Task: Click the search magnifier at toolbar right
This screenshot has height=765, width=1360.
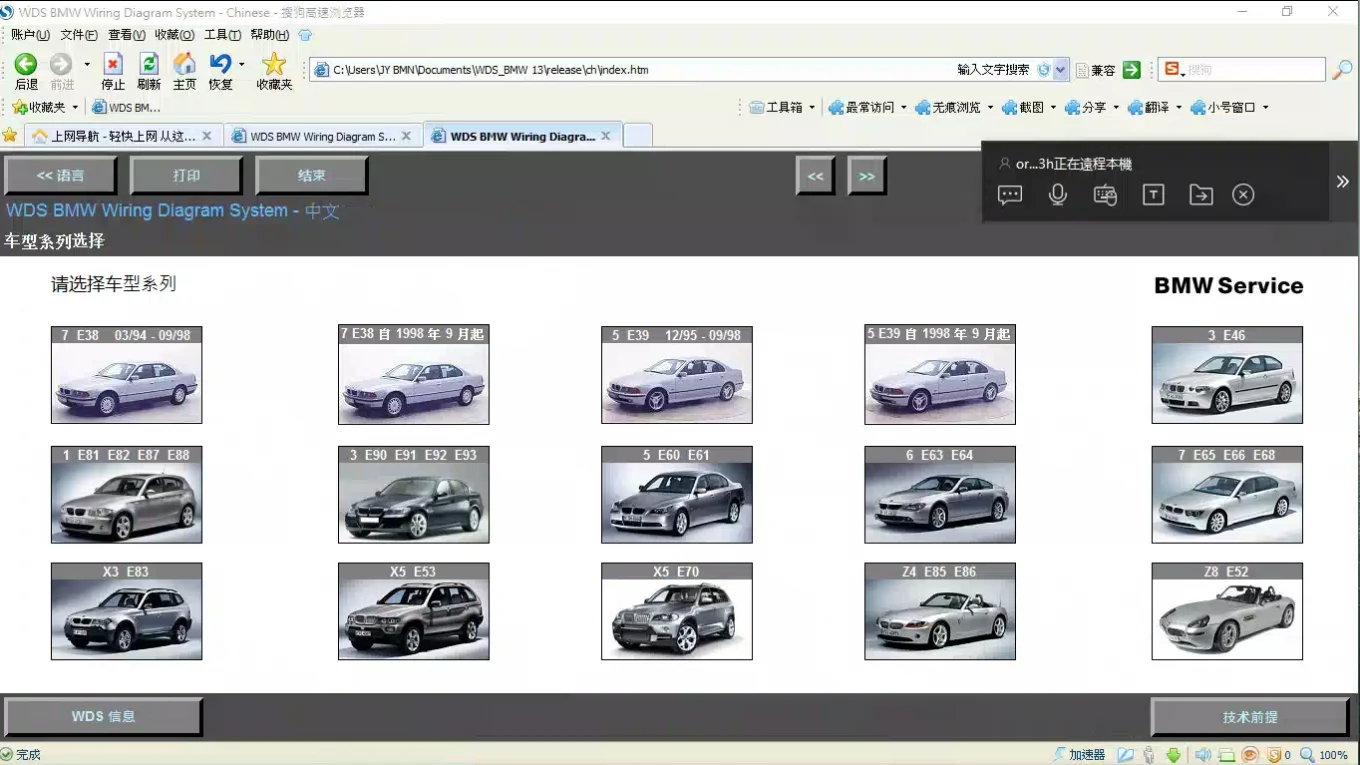Action: 1342,70
